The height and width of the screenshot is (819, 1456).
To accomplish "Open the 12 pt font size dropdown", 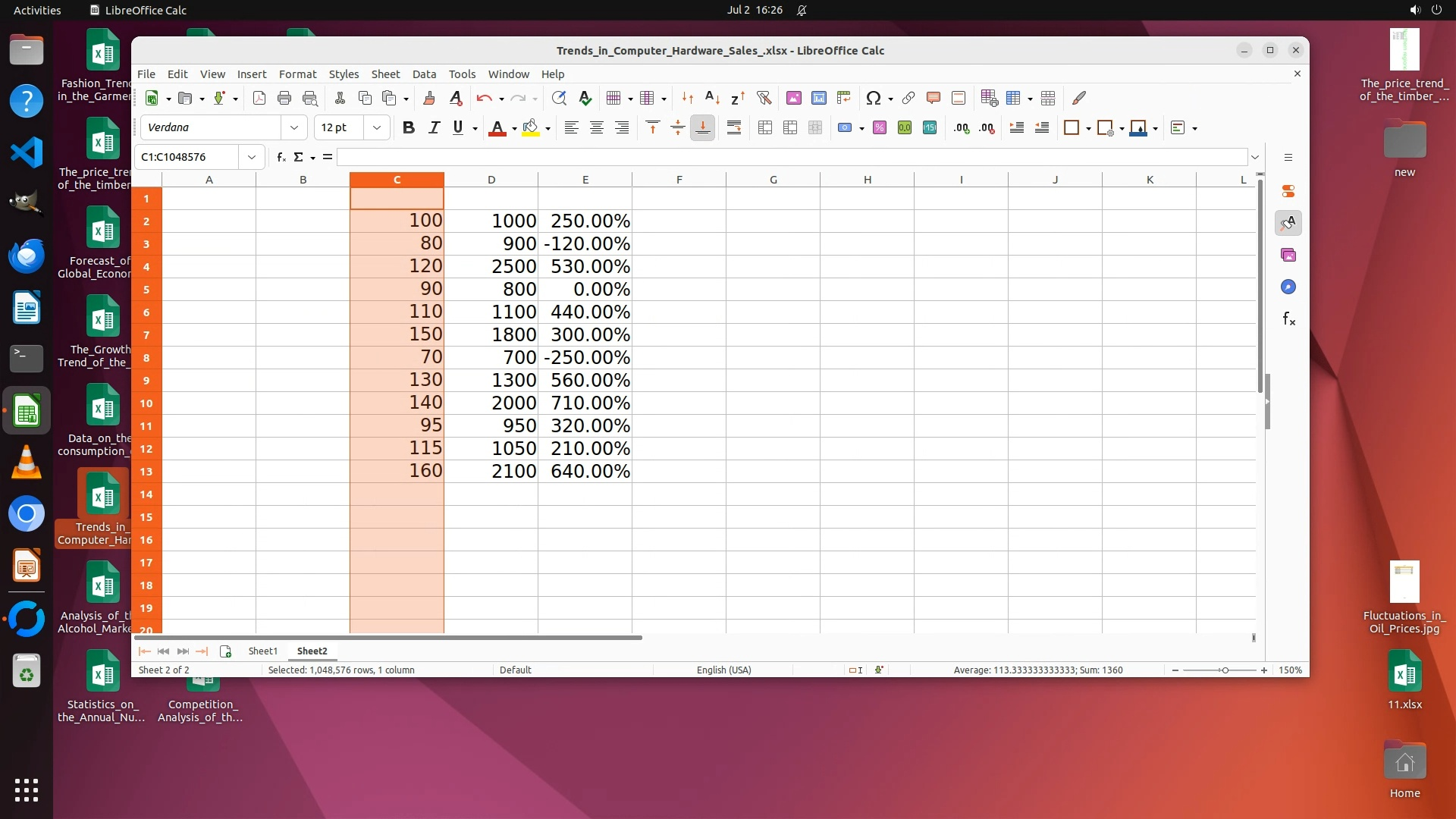I will (x=376, y=128).
